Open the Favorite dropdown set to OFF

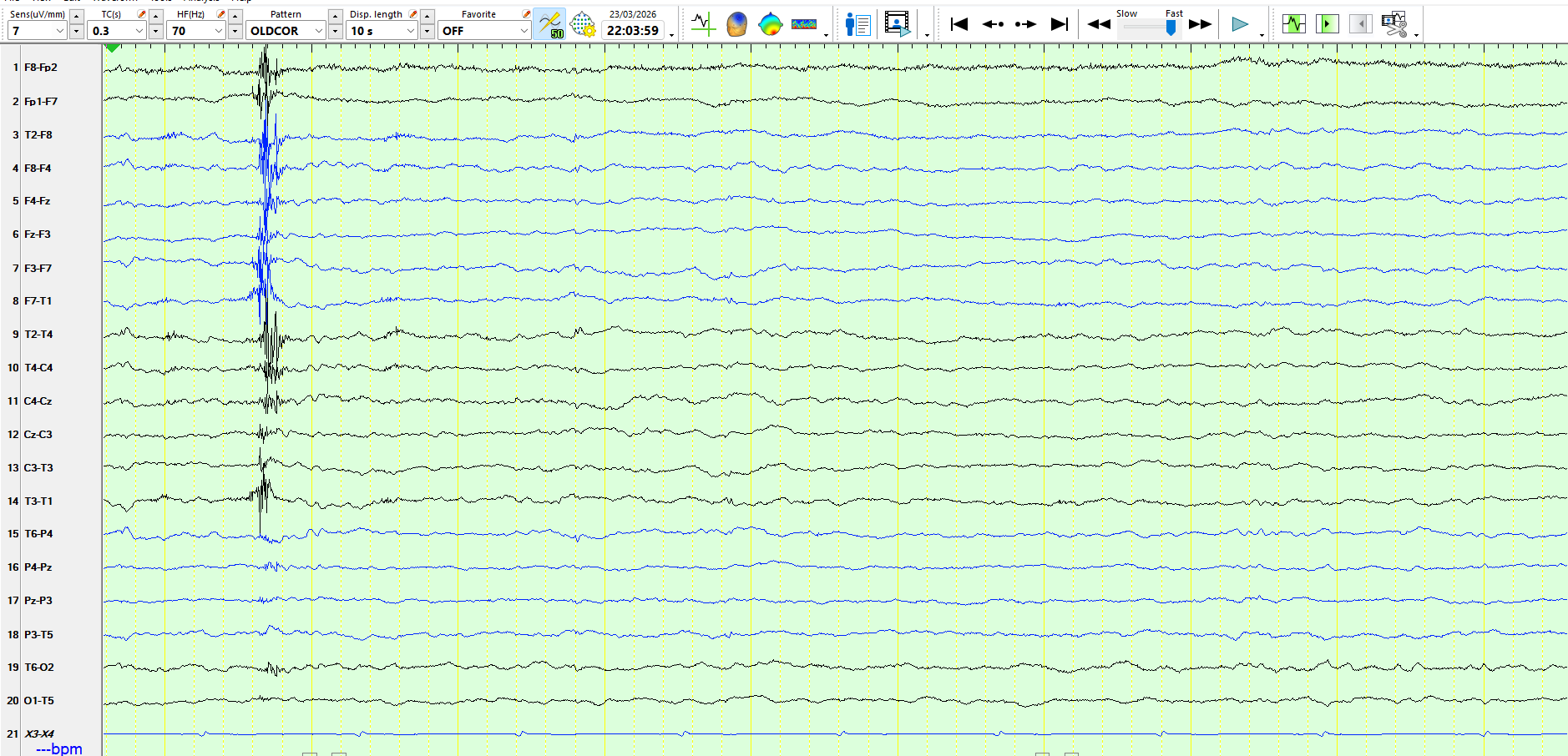524,31
